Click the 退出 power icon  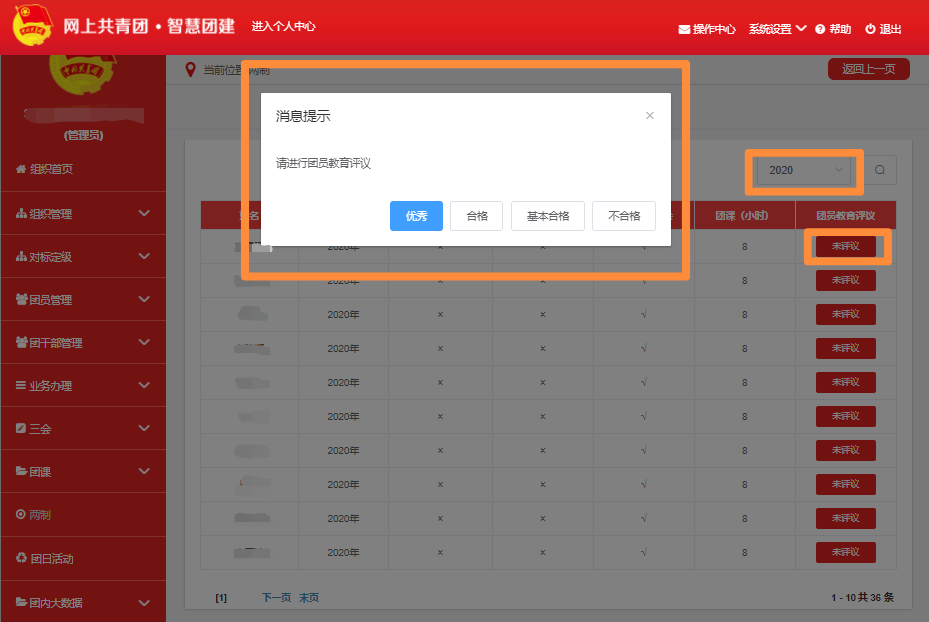click(870, 30)
